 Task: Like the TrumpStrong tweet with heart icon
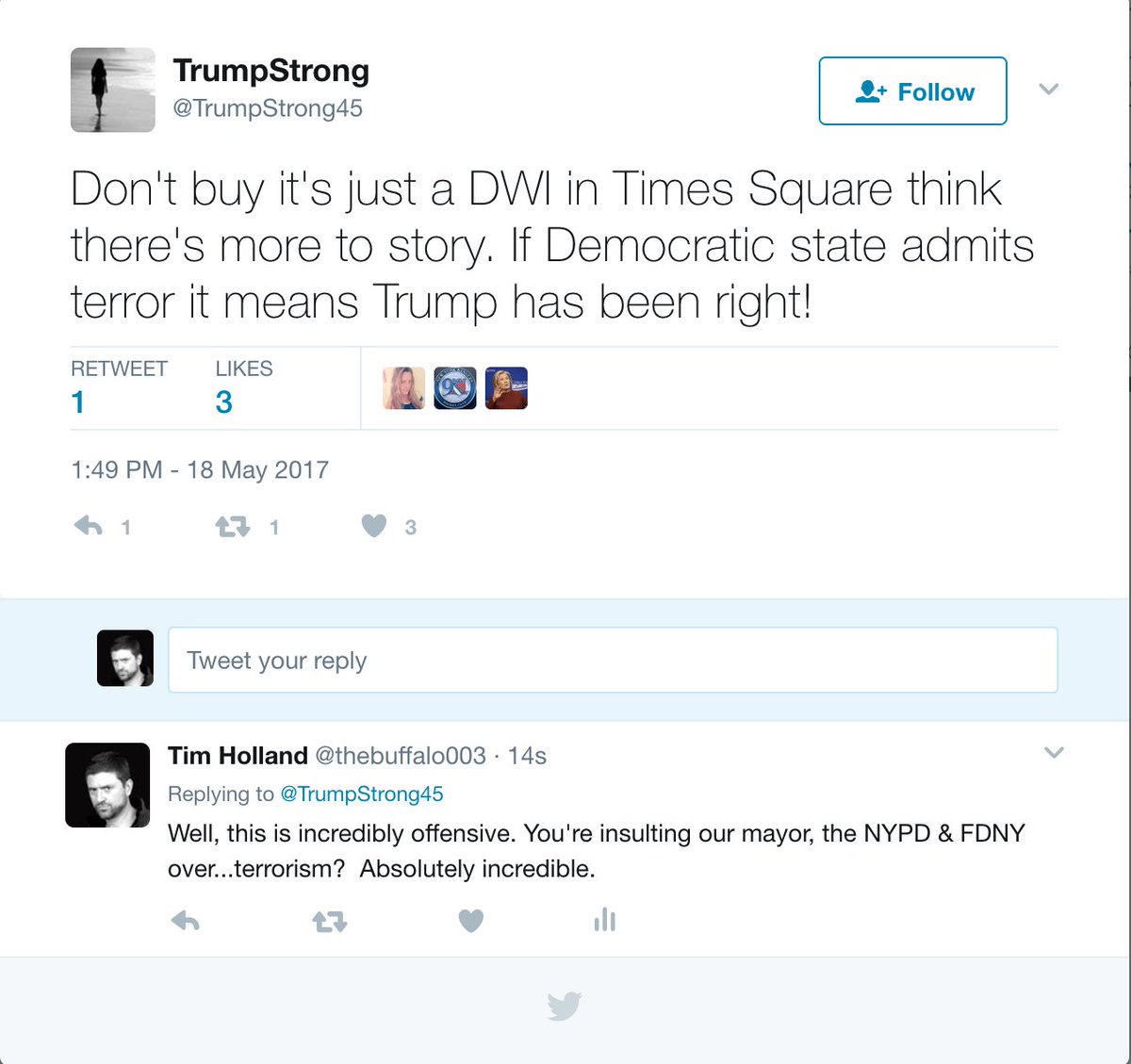(374, 526)
